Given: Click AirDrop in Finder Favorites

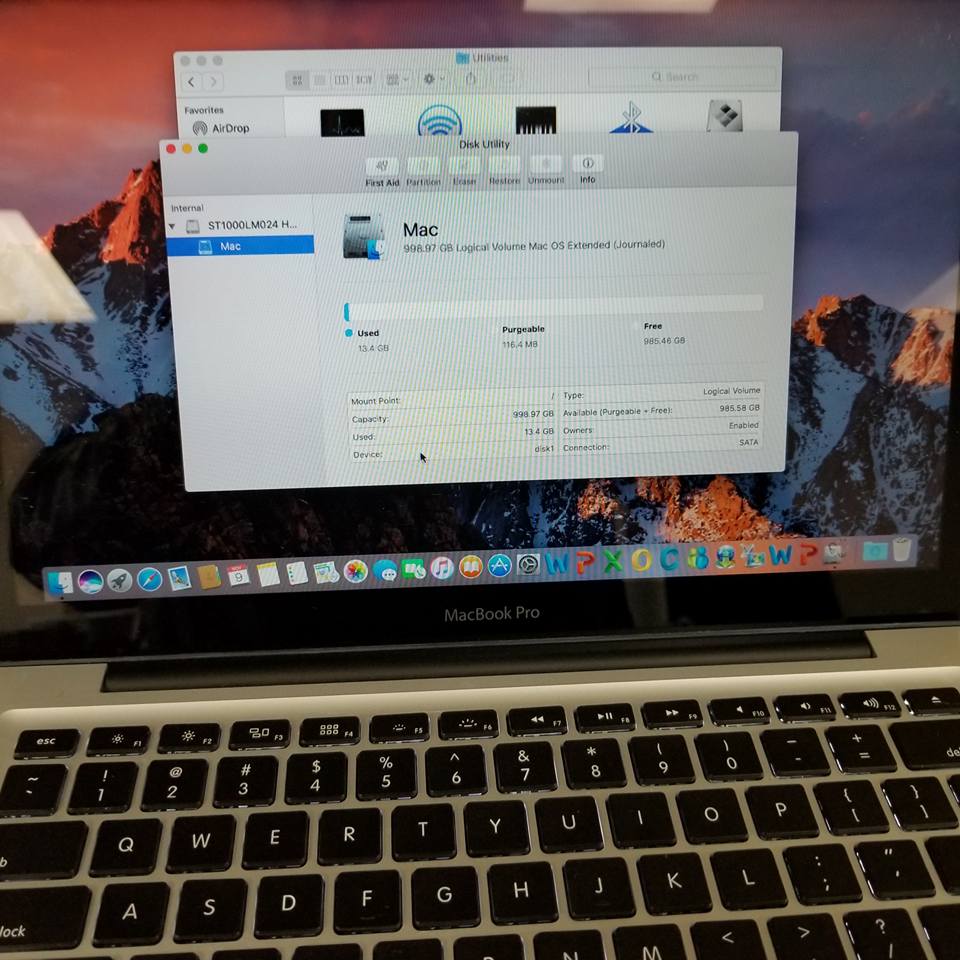Looking at the screenshot, I should pos(230,128).
